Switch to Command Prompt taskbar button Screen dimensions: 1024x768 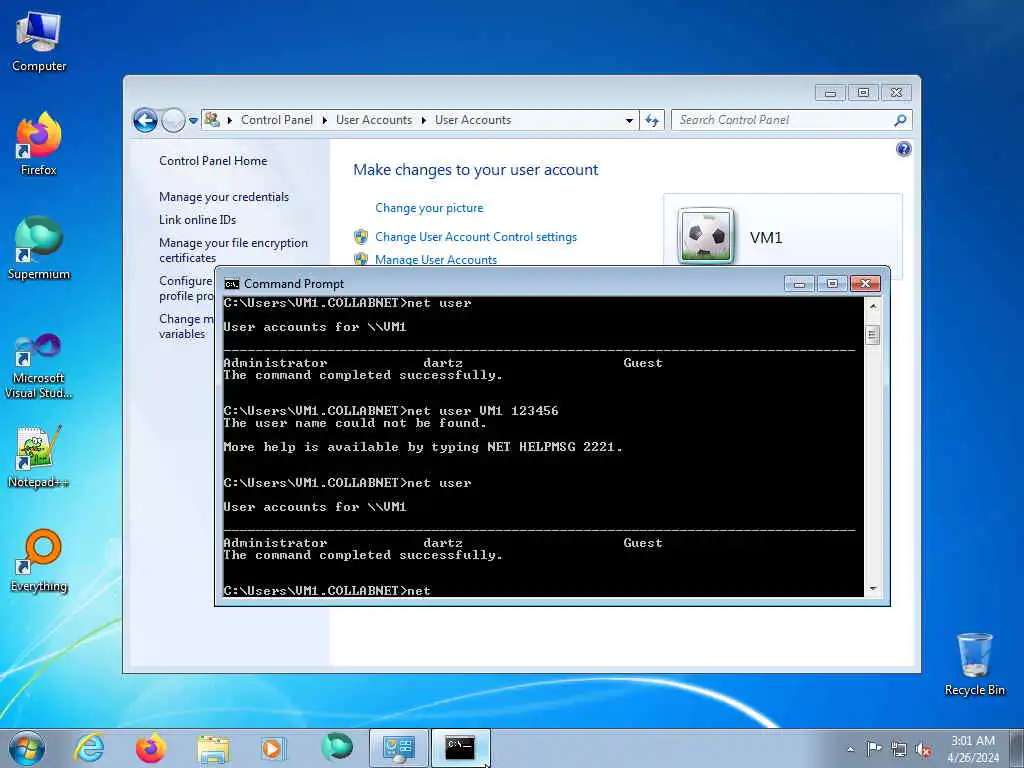[460, 748]
